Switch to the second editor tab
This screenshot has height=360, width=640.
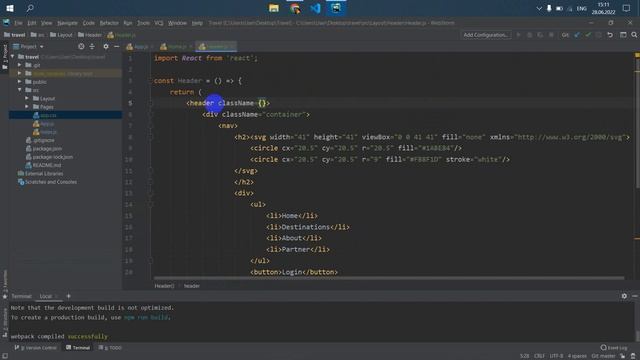pyautogui.click(x=176, y=47)
